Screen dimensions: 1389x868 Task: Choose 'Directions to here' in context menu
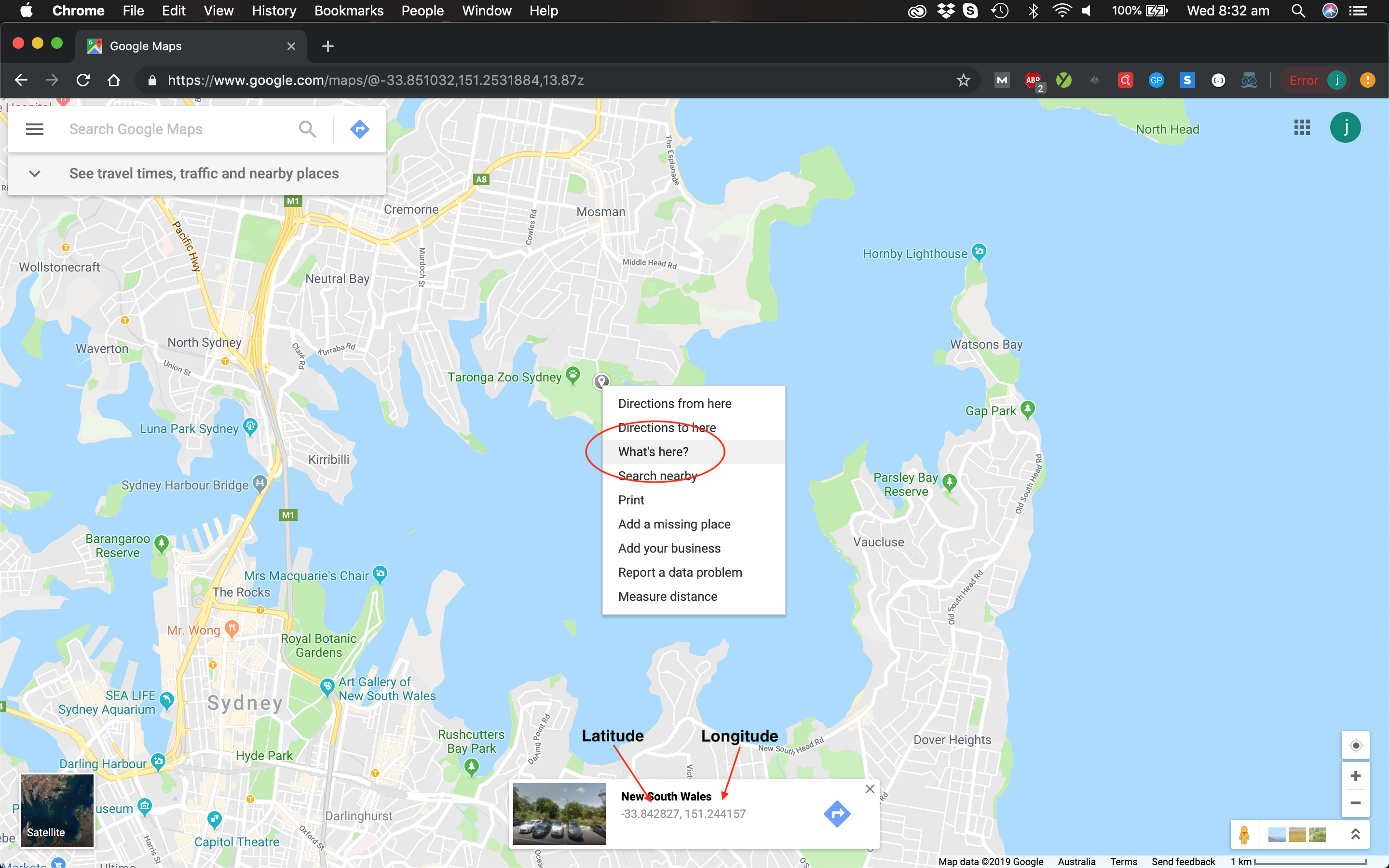[694, 428]
